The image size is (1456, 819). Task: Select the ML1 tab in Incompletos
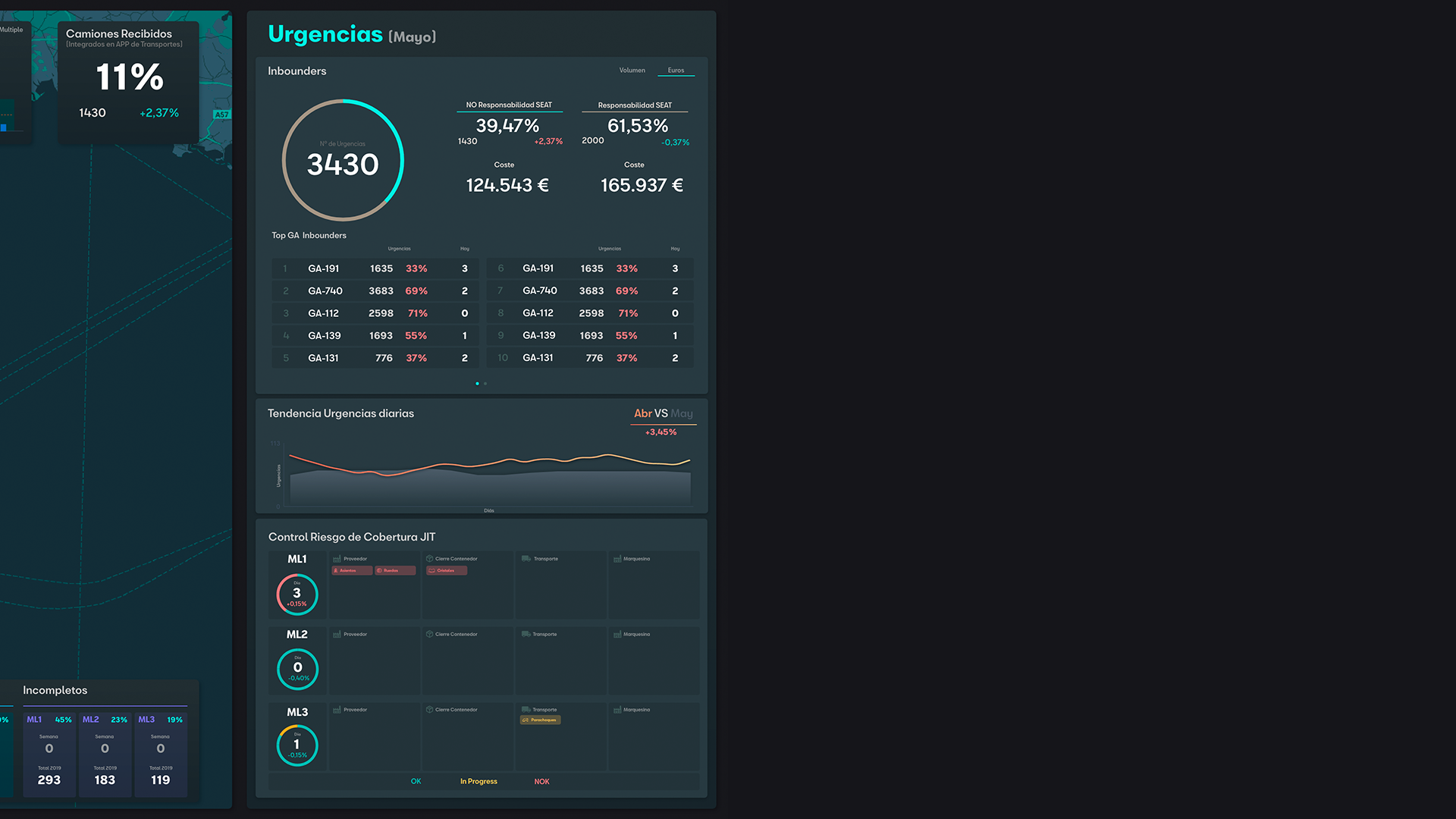pyautogui.click(x=35, y=720)
